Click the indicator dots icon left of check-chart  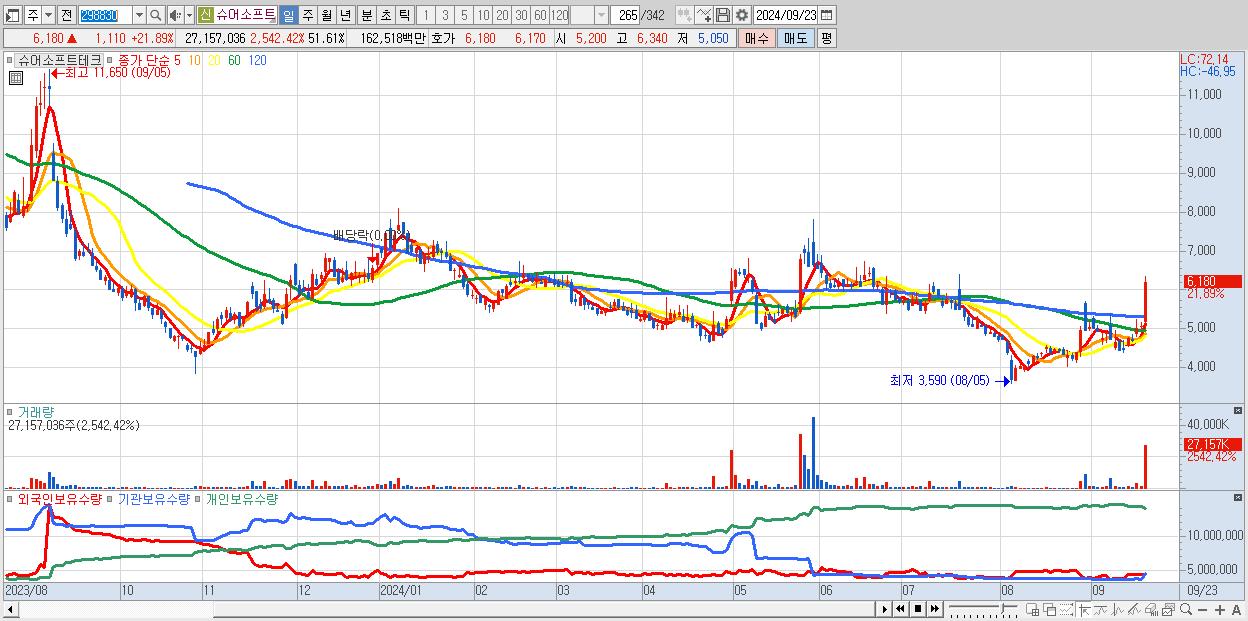tap(684, 15)
